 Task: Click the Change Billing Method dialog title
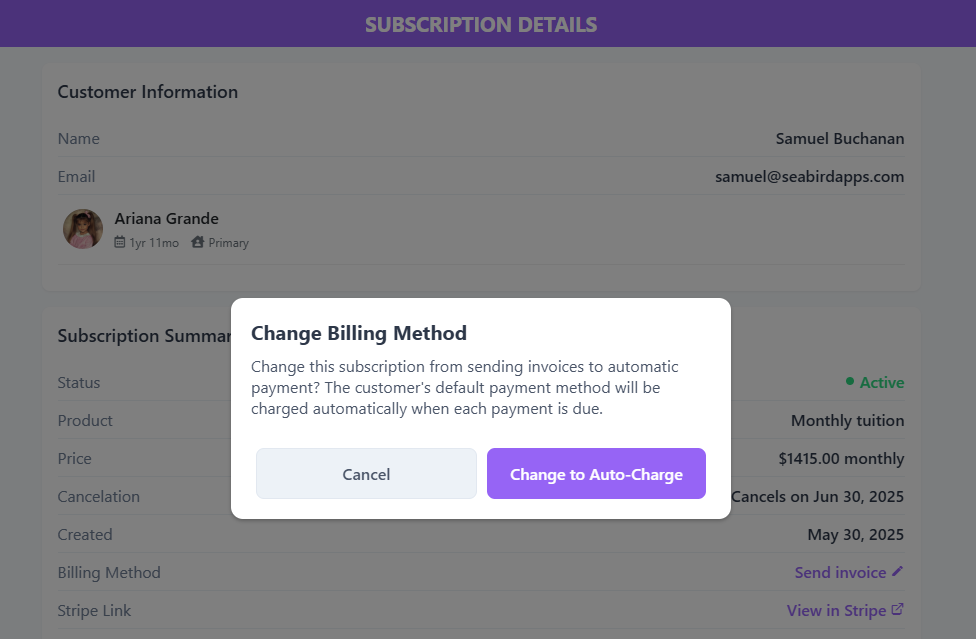coord(359,333)
